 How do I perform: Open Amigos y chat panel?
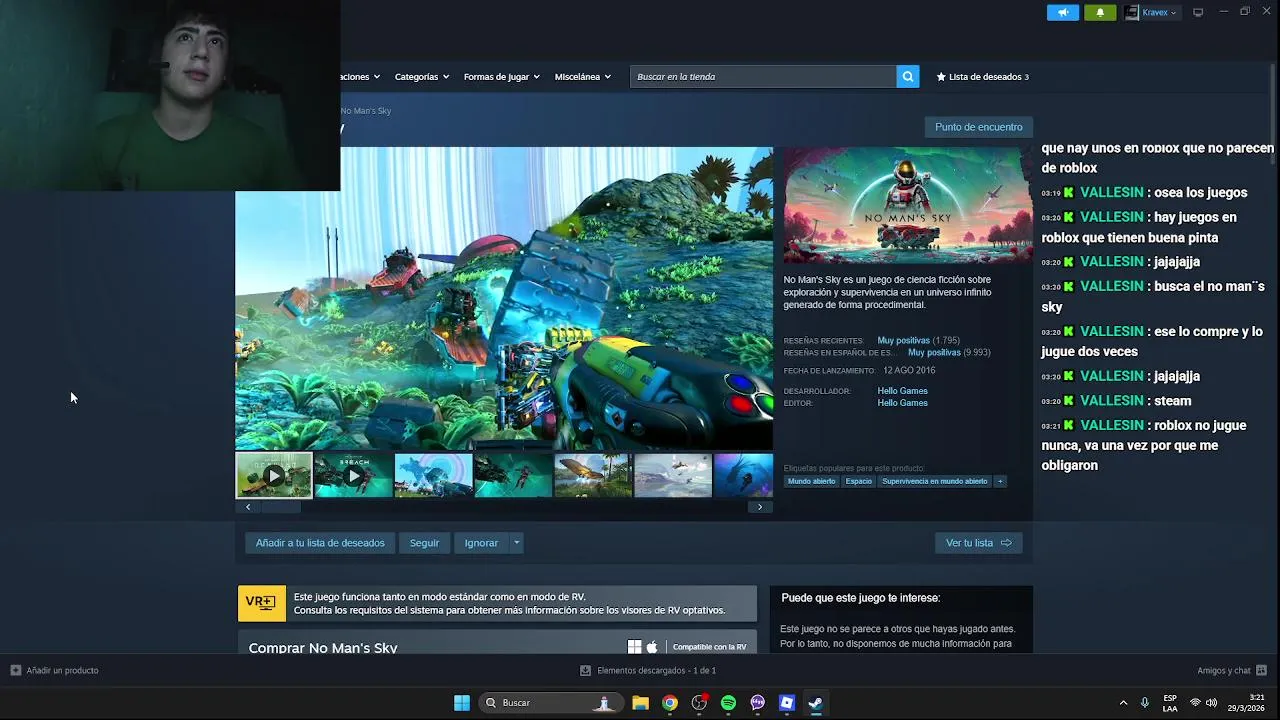pos(1232,670)
